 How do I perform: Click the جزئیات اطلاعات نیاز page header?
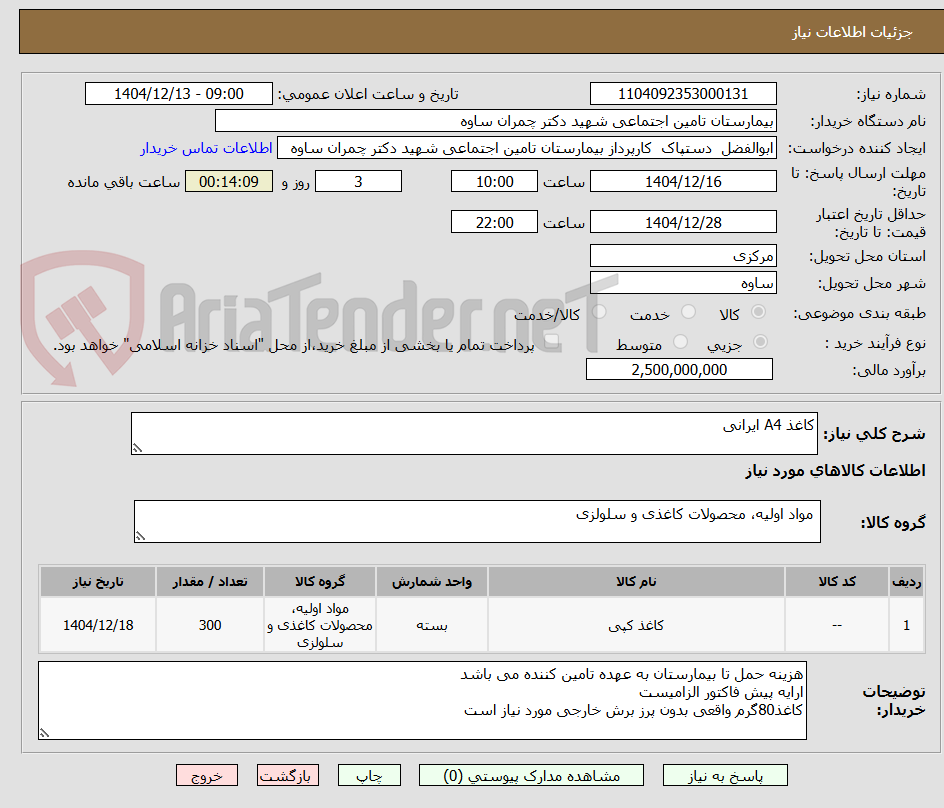click(852, 32)
